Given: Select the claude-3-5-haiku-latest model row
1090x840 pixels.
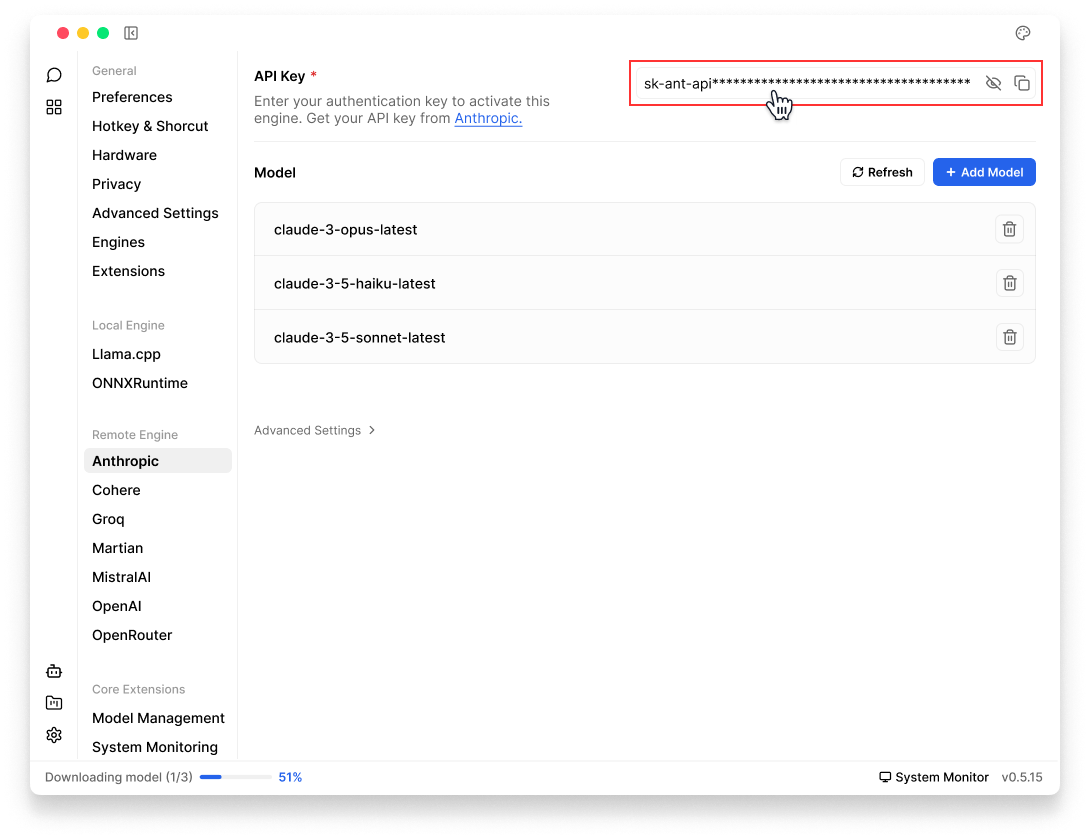Looking at the screenshot, I should (645, 283).
